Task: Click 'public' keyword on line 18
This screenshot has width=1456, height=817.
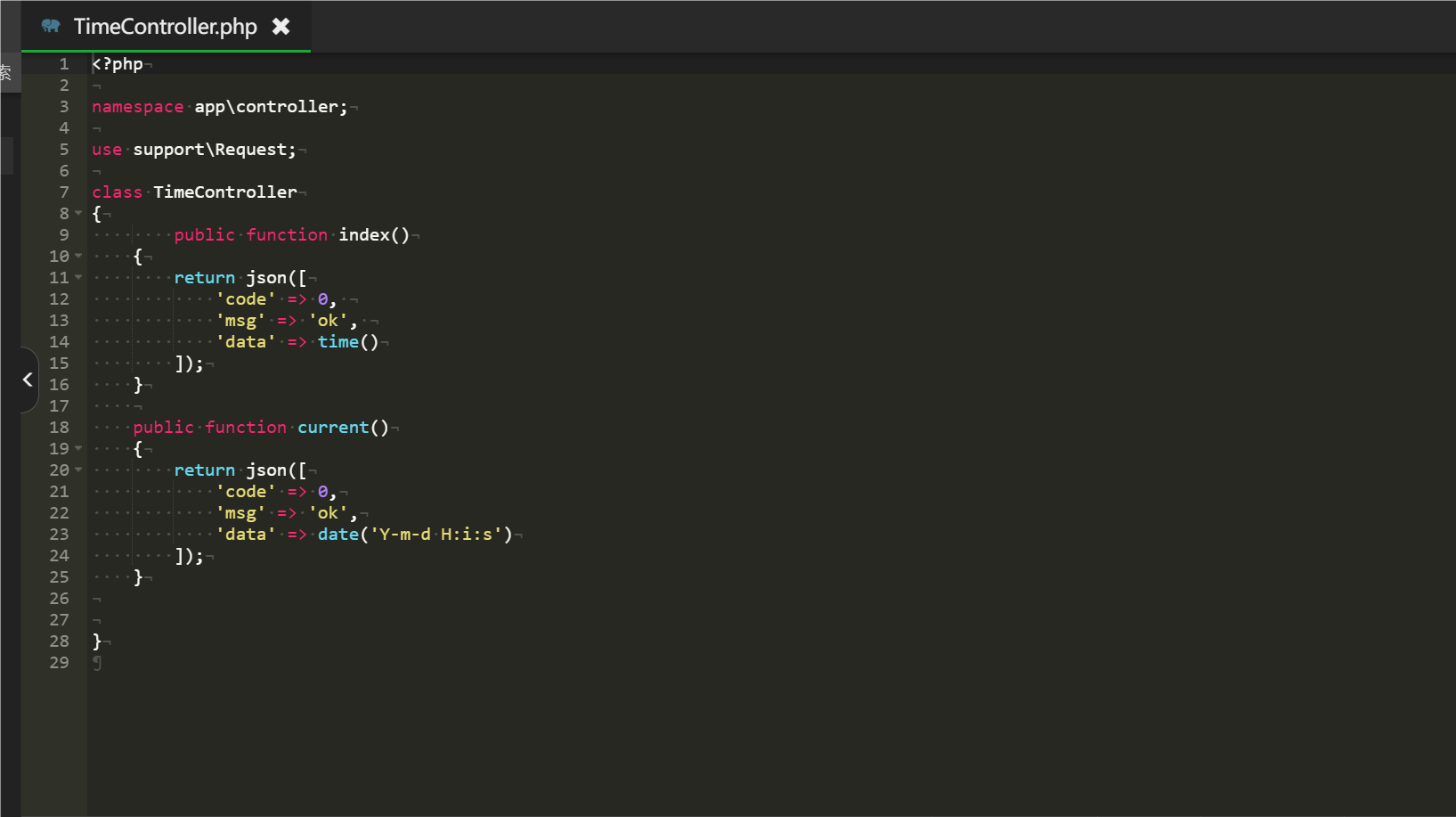Action: [x=164, y=428]
